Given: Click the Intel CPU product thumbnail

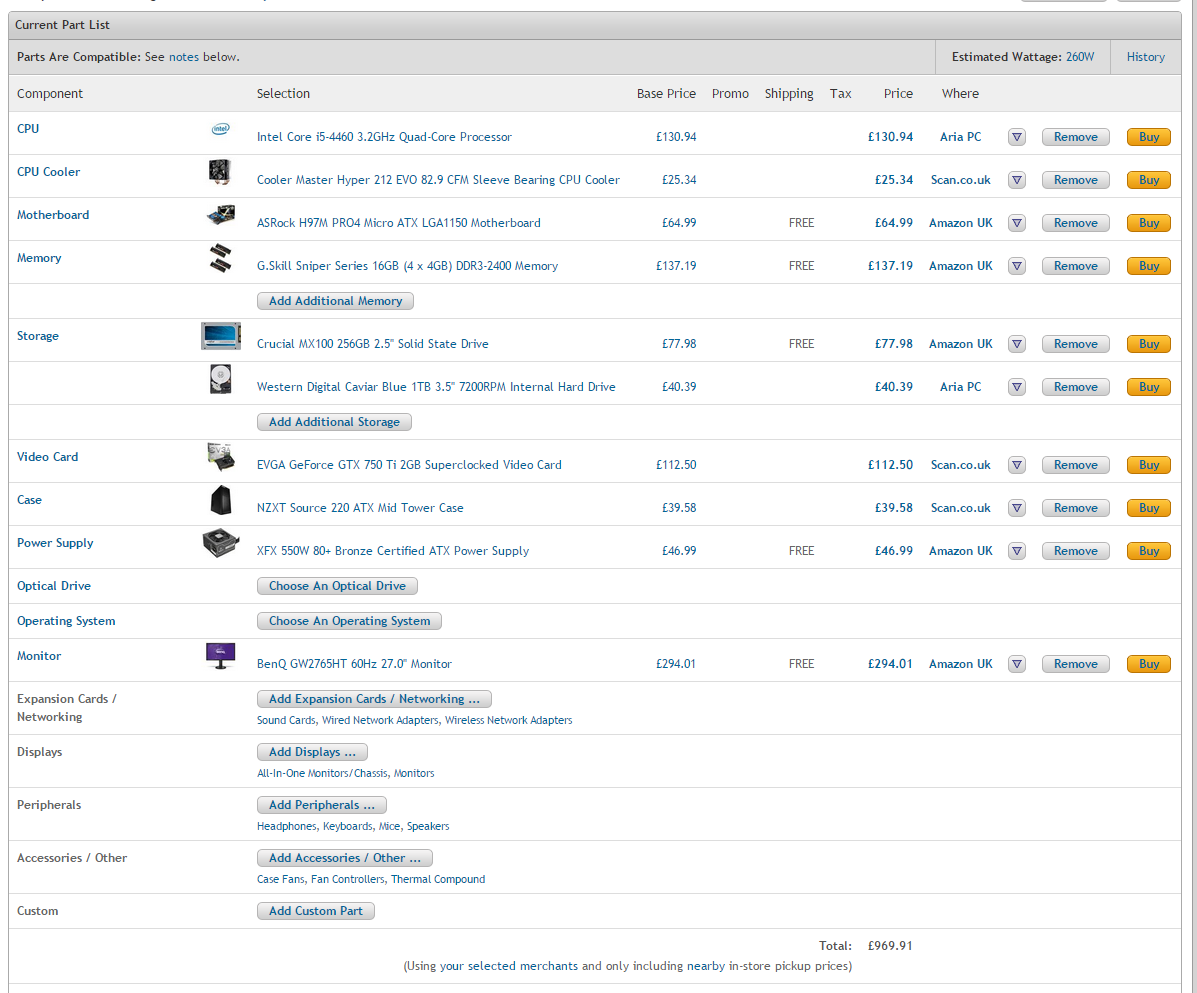Looking at the screenshot, I should [x=221, y=129].
